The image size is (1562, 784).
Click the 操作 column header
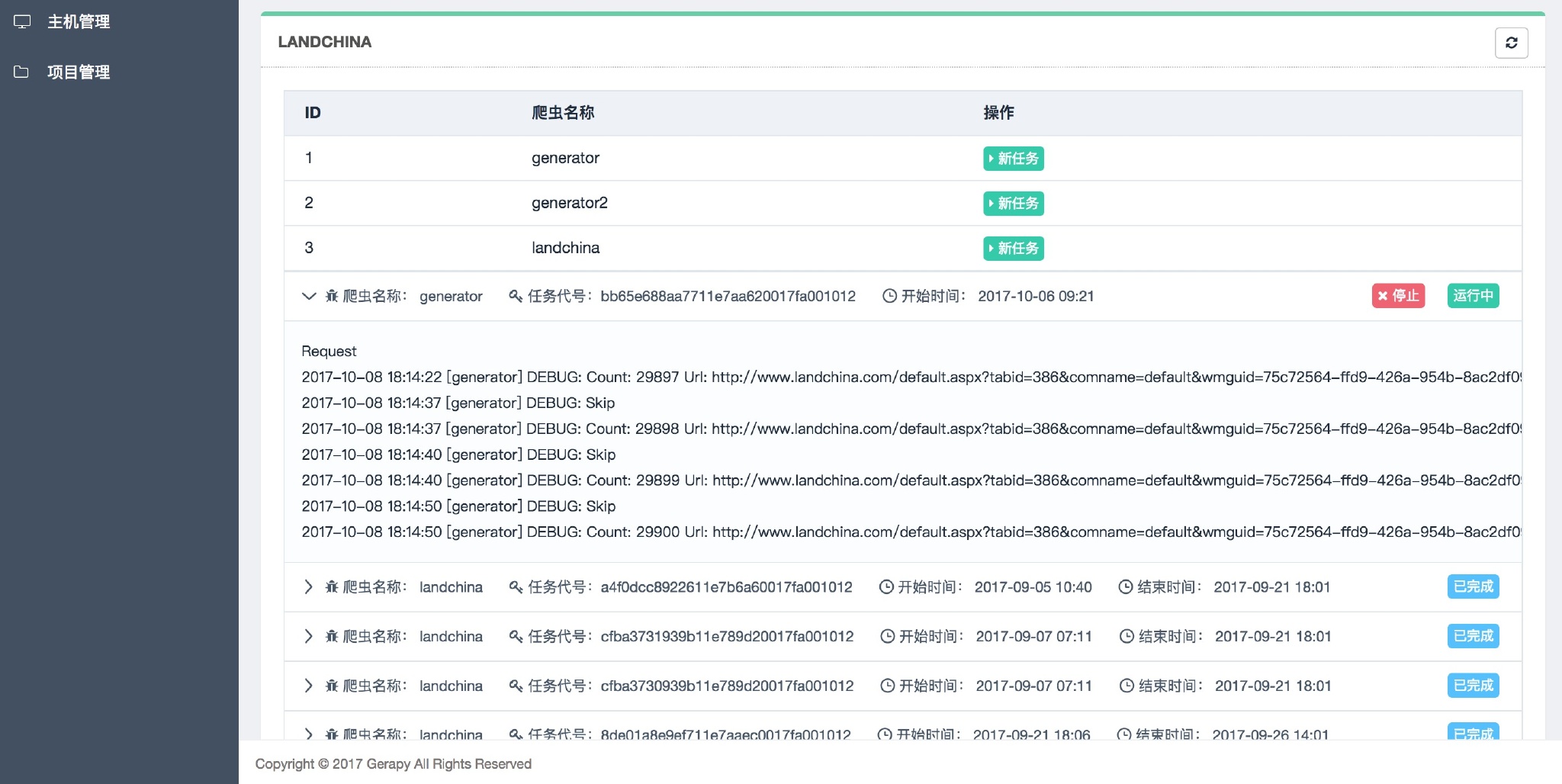pyautogui.click(x=998, y=113)
